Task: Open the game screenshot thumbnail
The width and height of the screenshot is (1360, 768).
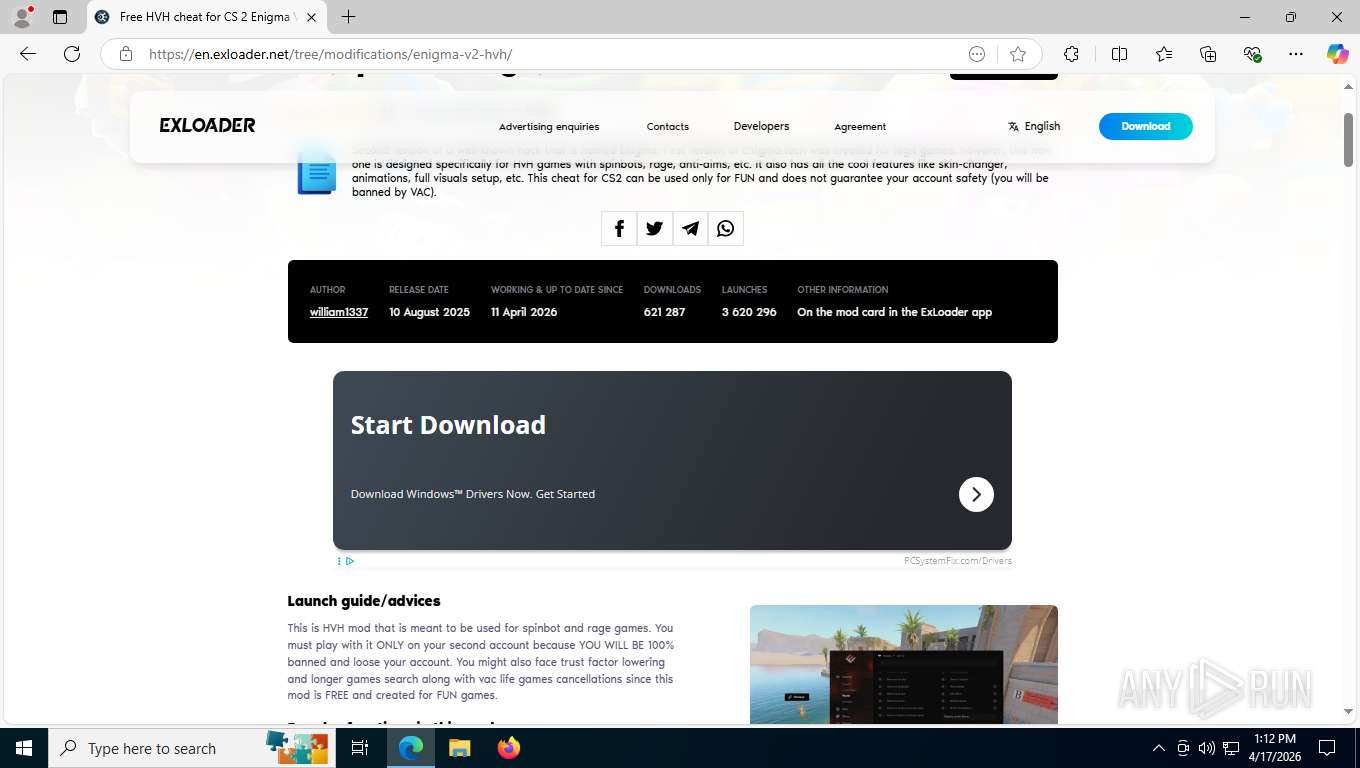Action: (x=904, y=664)
